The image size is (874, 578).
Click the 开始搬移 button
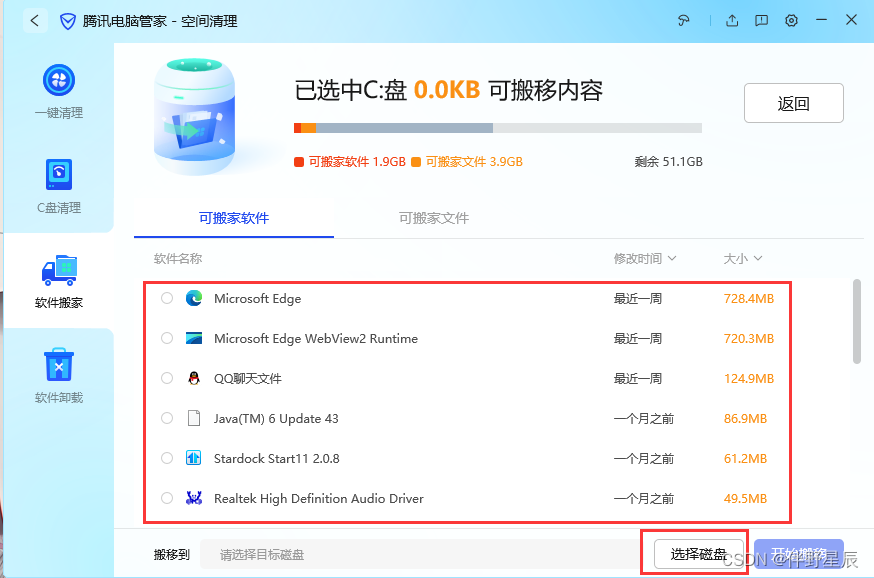point(799,554)
